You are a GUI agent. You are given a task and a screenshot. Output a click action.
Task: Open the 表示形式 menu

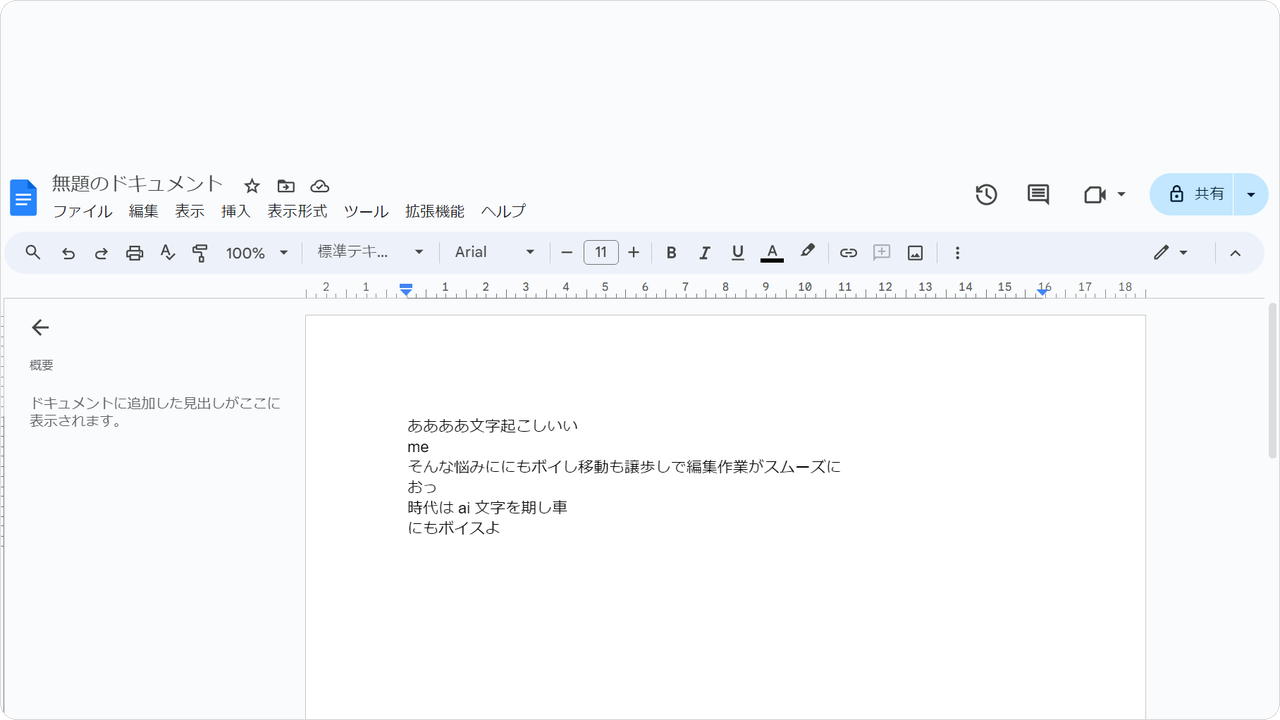click(297, 211)
